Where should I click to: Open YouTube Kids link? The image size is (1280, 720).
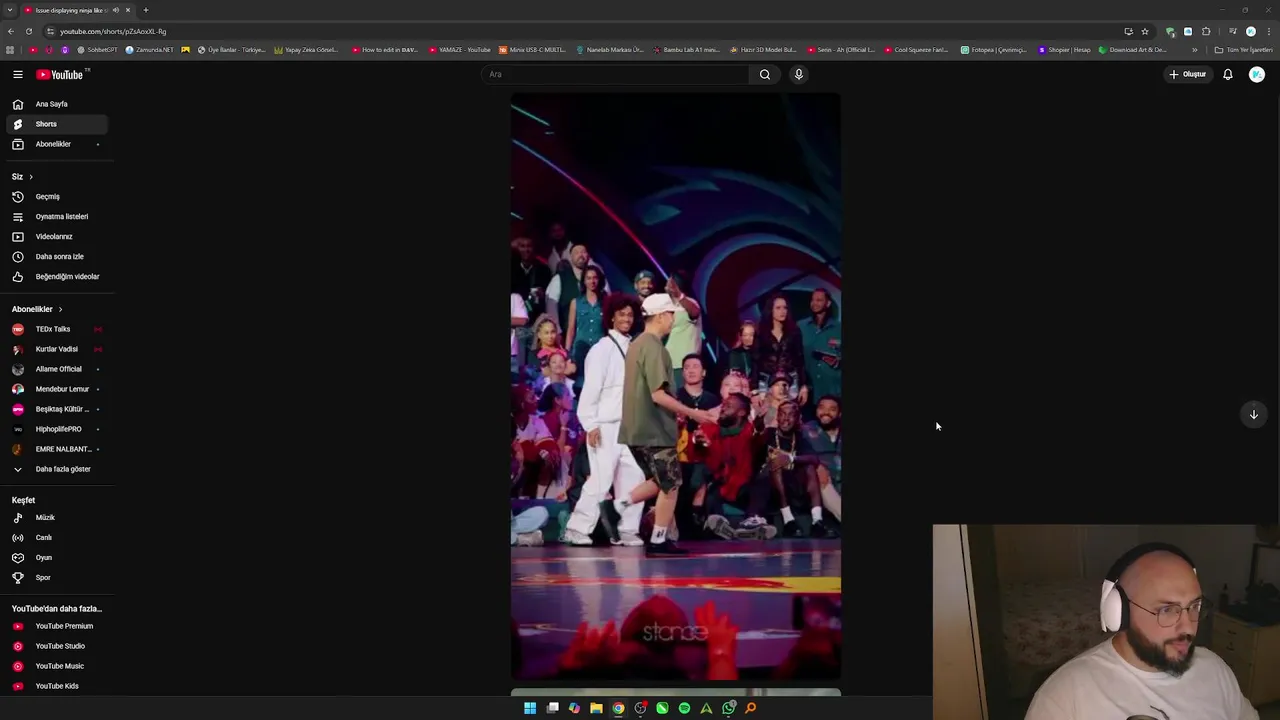point(57,686)
